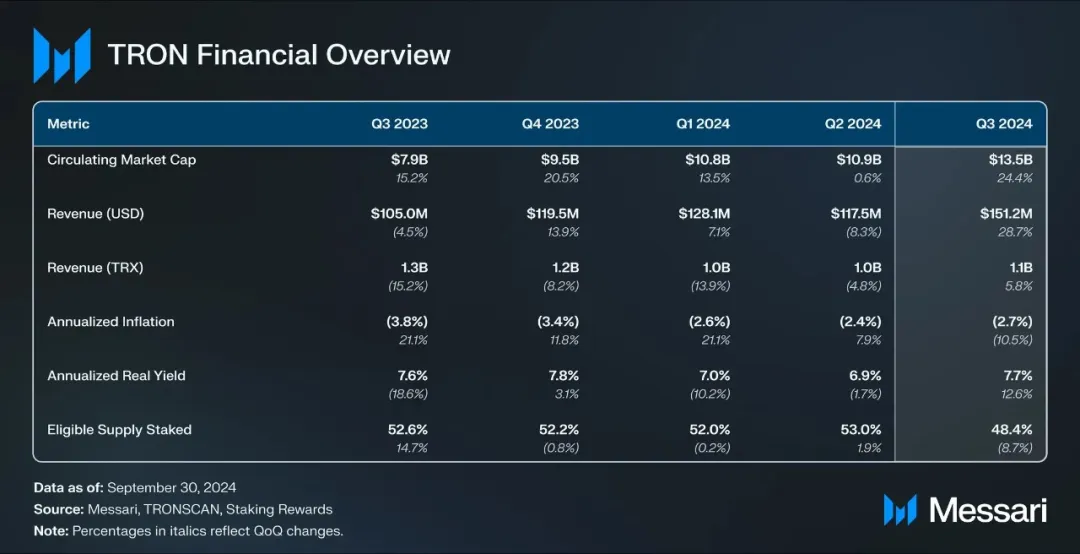Click the '$7.9B' market cap value
The height and width of the screenshot is (554, 1080).
[x=409, y=160]
